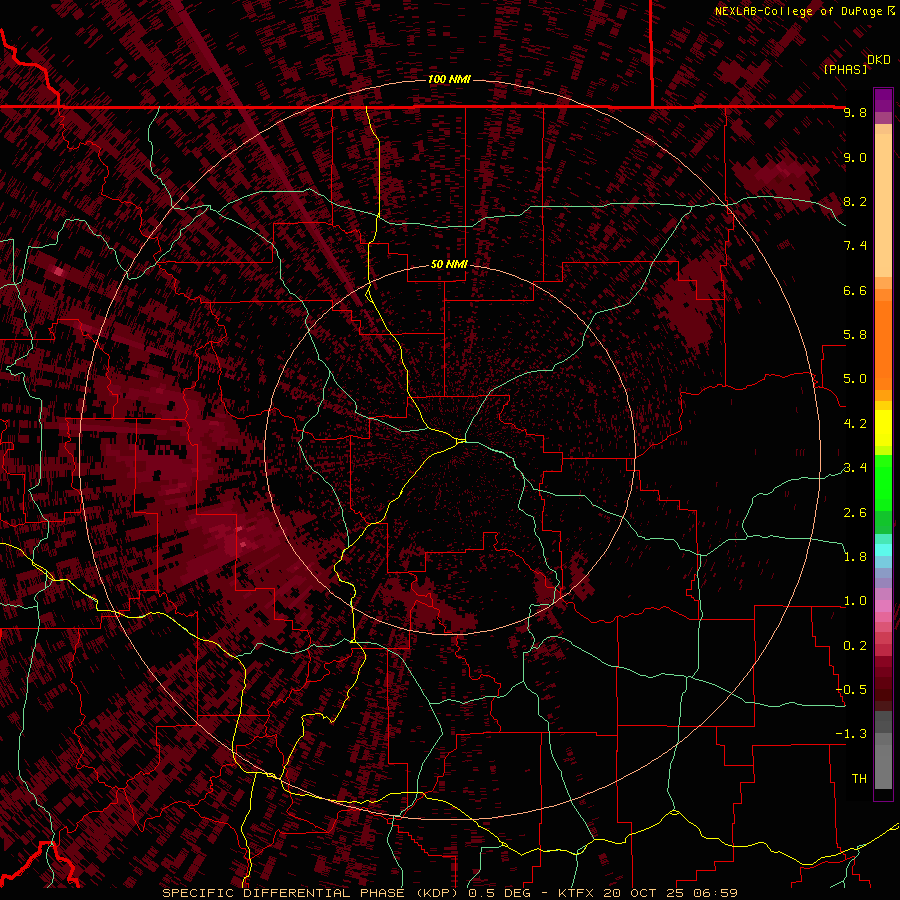Viewport: 900px width, 900px height.
Task: Click the 50 NMI range ring label
Action: [449, 265]
